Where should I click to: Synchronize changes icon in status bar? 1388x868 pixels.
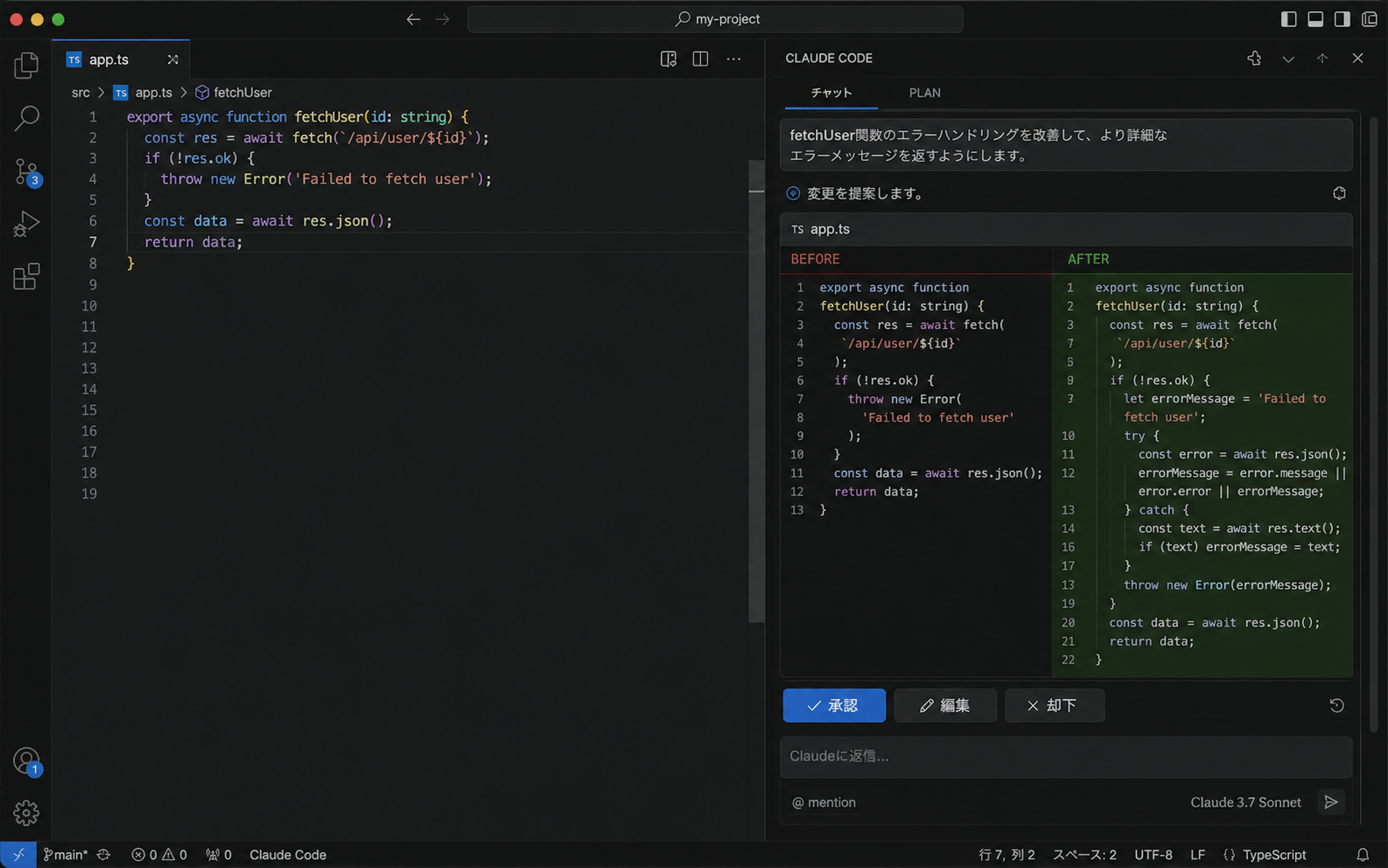104,855
